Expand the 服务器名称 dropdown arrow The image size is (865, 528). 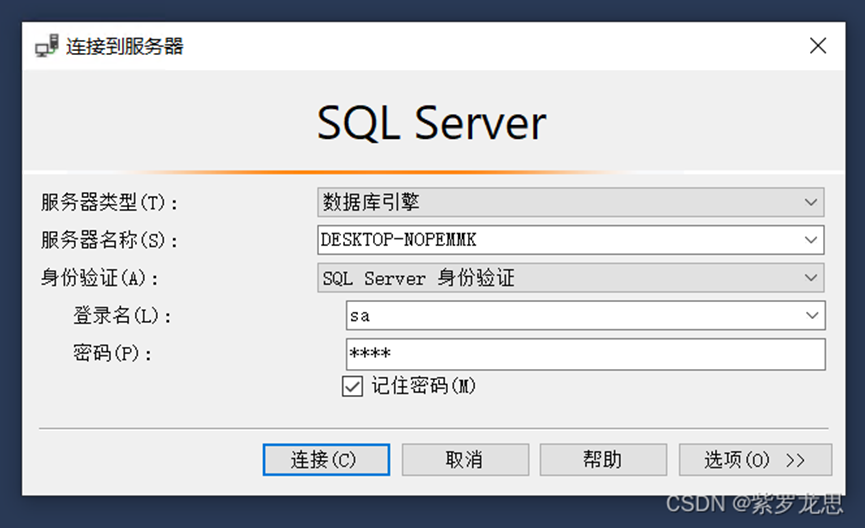[810, 239]
